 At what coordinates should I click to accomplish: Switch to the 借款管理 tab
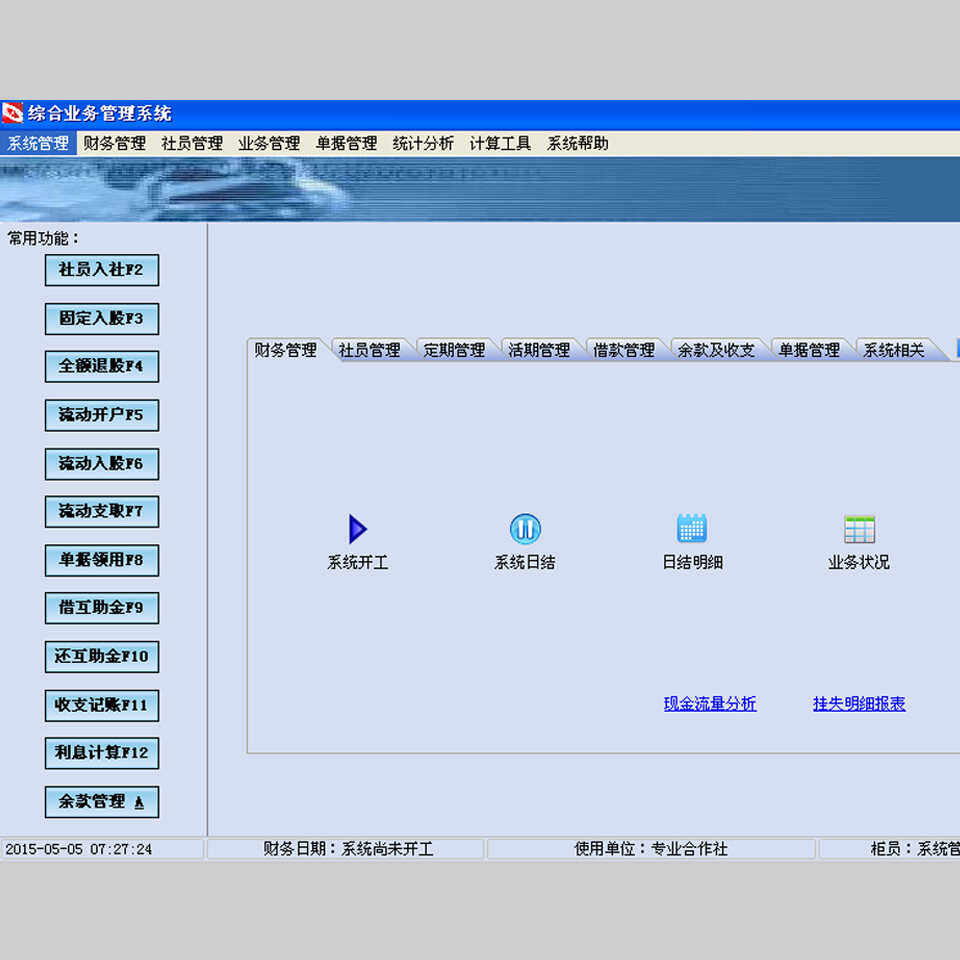[x=624, y=350]
